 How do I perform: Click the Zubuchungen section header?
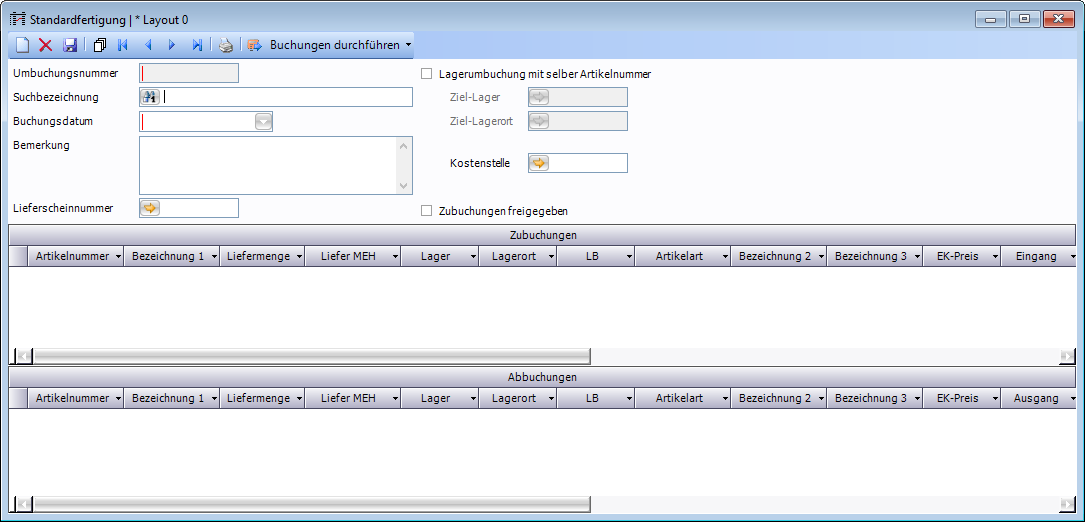[x=542, y=235]
